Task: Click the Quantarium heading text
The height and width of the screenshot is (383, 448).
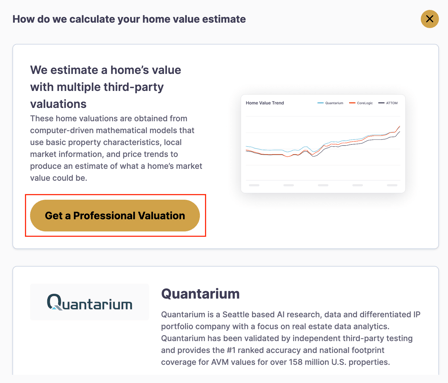Action: pyautogui.click(x=200, y=294)
